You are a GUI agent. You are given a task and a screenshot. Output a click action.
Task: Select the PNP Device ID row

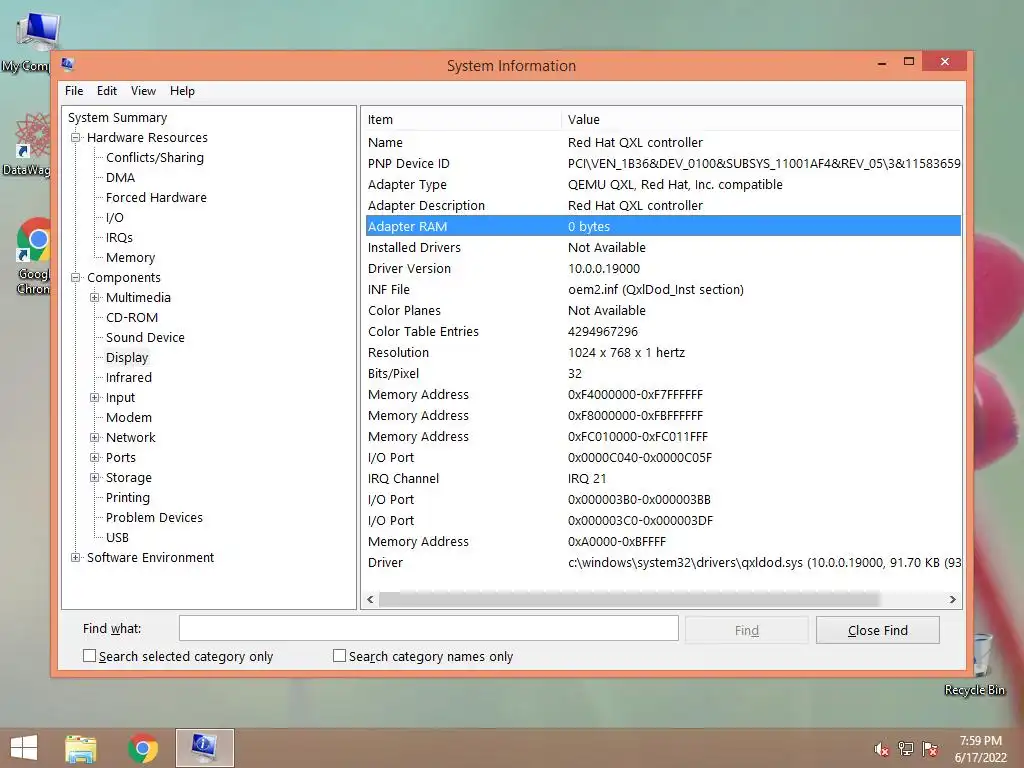tap(663, 163)
